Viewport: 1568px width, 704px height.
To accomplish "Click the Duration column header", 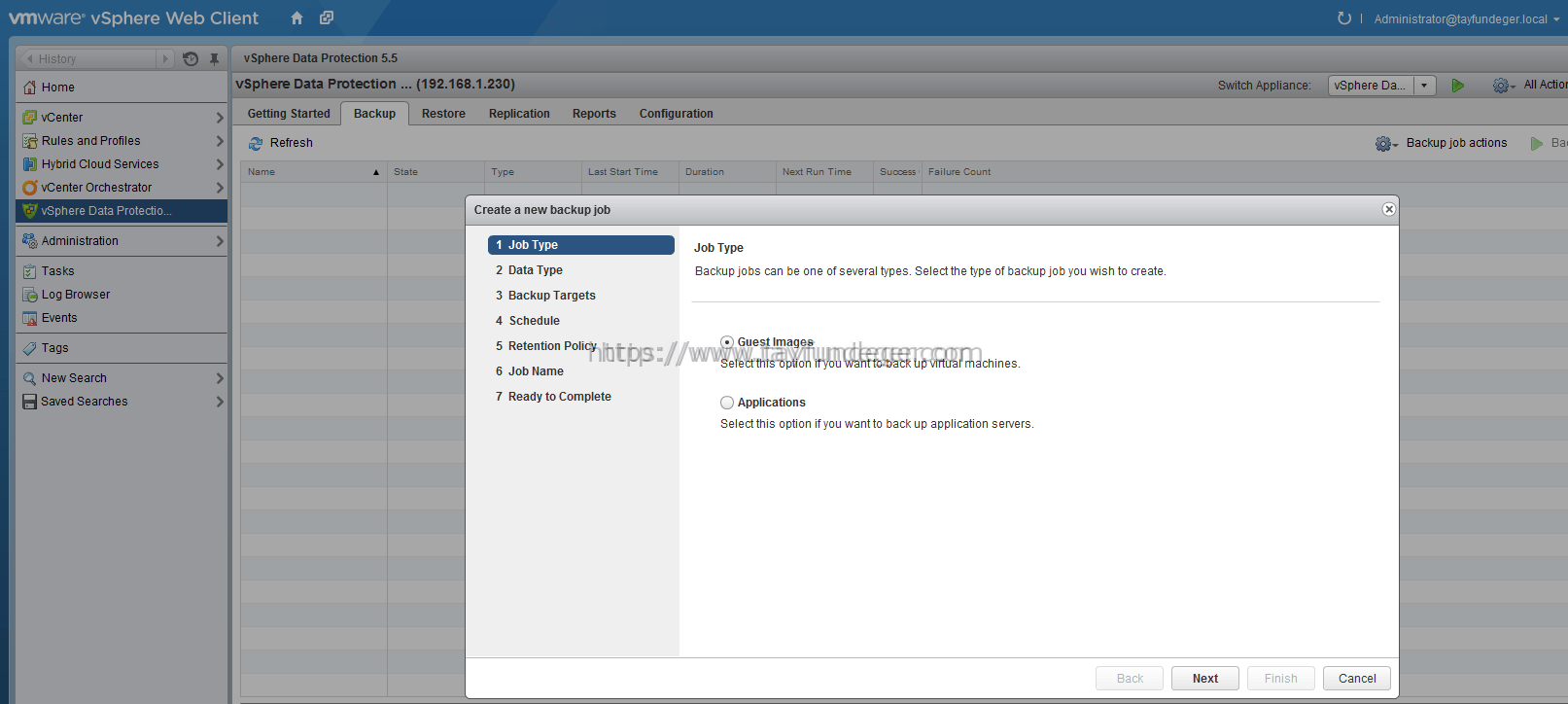I will click(727, 172).
